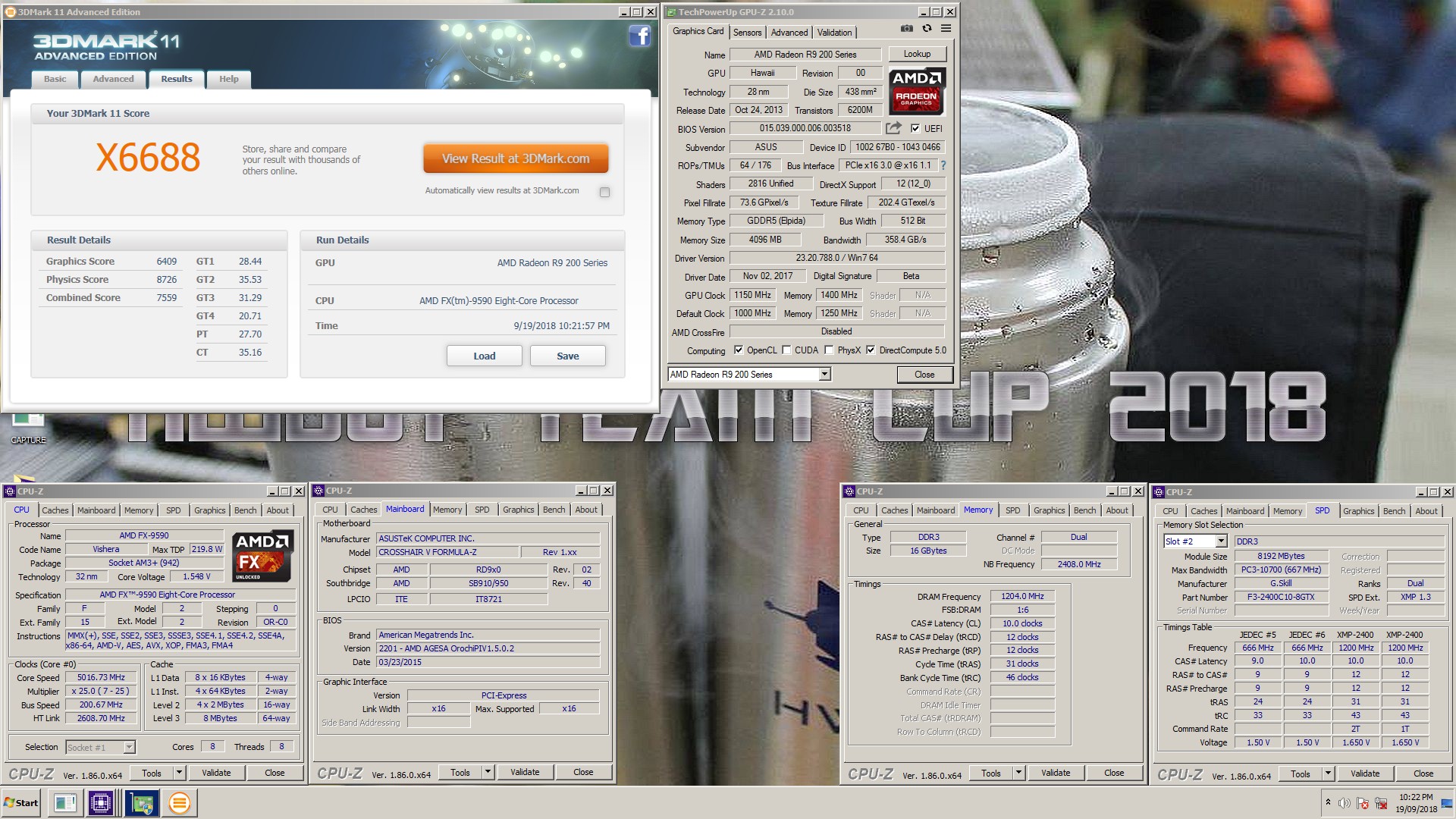Image resolution: width=1456 pixels, height=819 pixels.
Task: Select the GPU-Z taskbar card icon
Action: coord(140,803)
